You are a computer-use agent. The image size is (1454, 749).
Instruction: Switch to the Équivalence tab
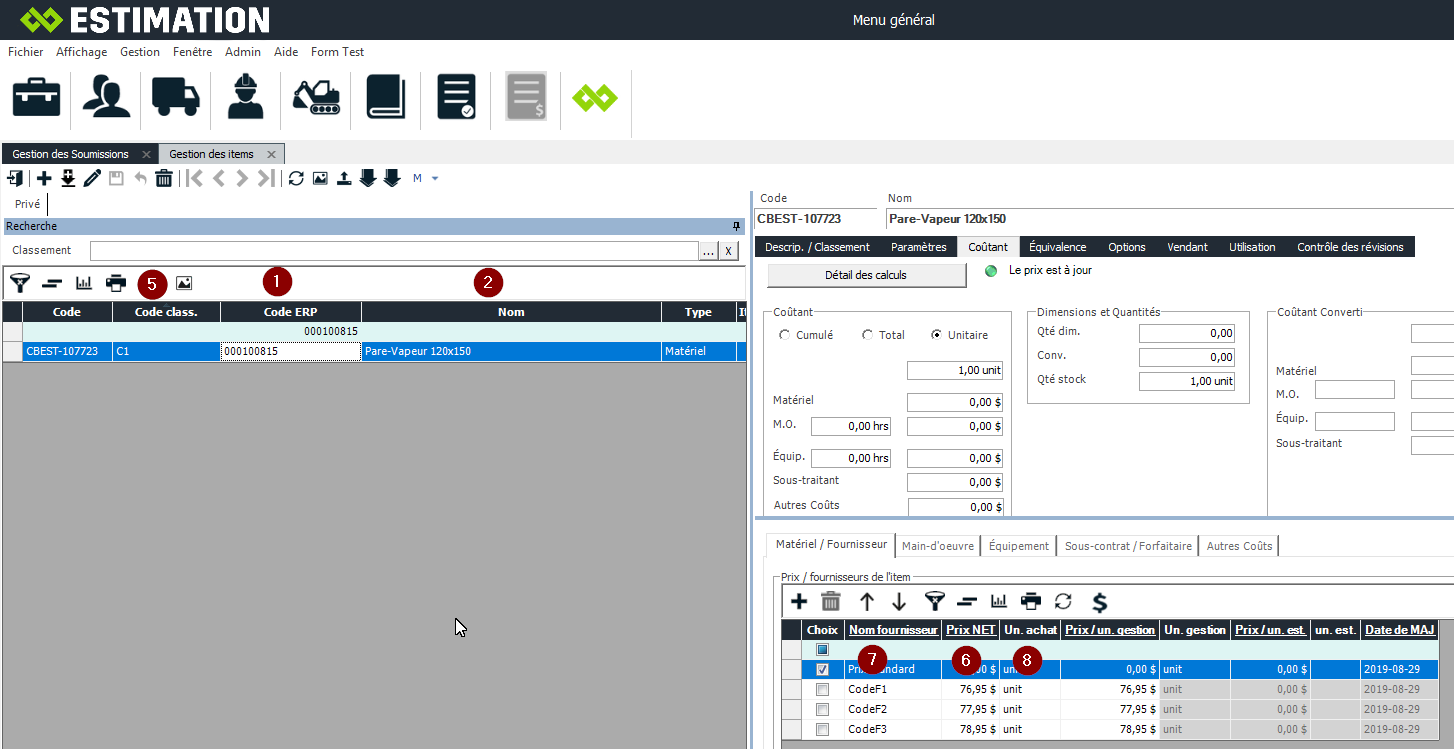point(1057,247)
